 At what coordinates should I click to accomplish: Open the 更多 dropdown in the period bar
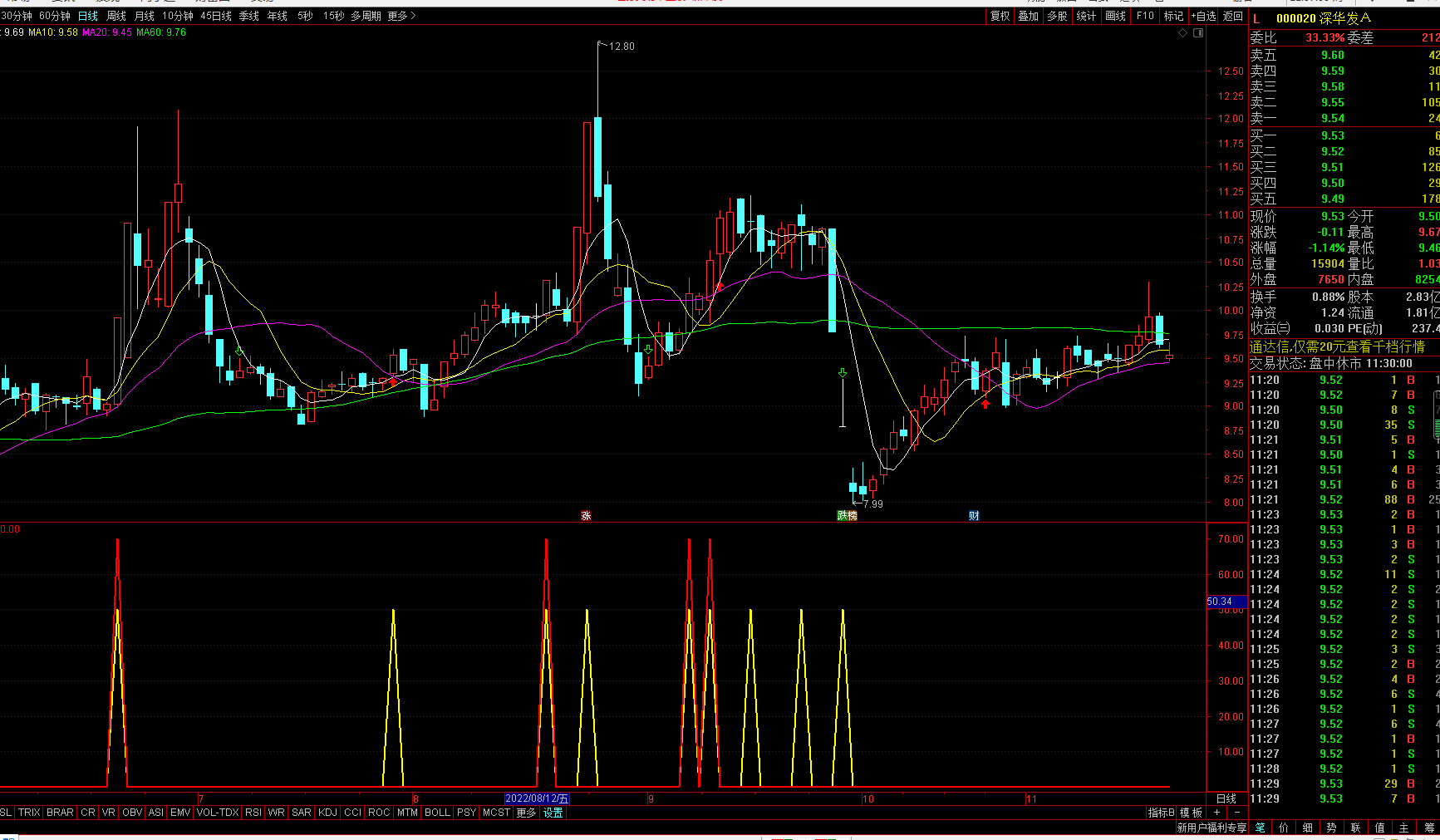click(401, 16)
